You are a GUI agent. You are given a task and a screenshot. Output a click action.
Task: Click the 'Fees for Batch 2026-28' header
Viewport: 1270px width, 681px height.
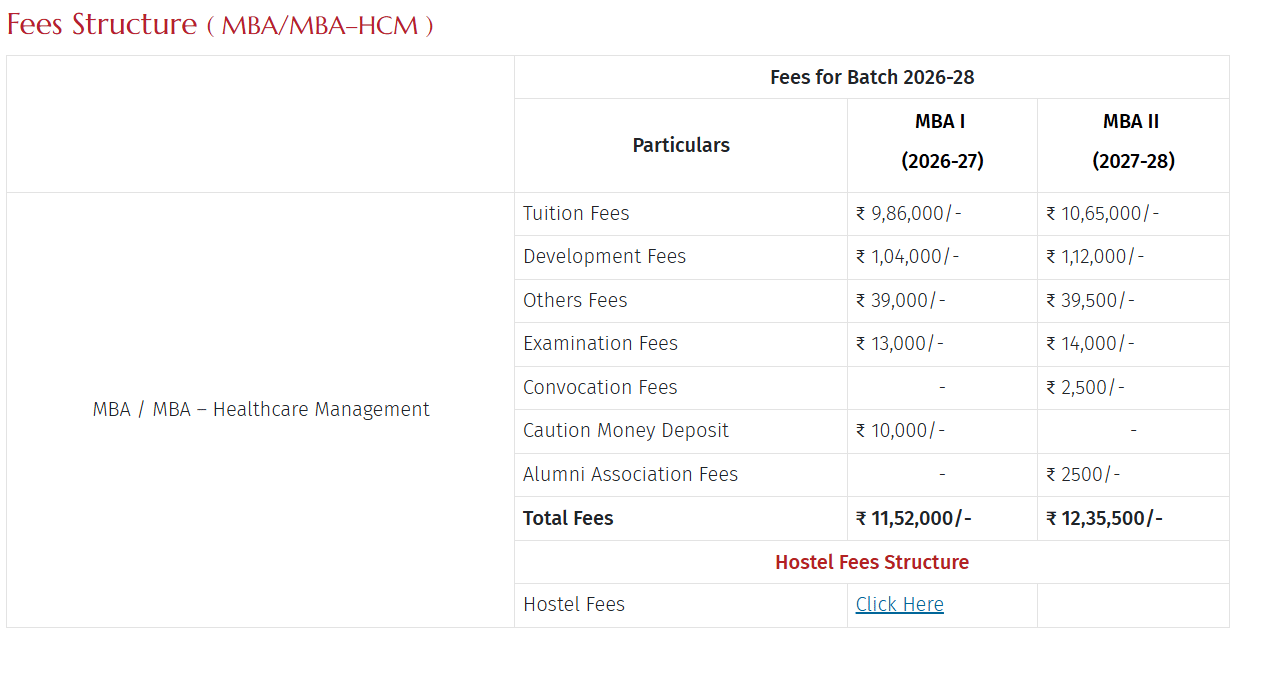pos(871,77)
